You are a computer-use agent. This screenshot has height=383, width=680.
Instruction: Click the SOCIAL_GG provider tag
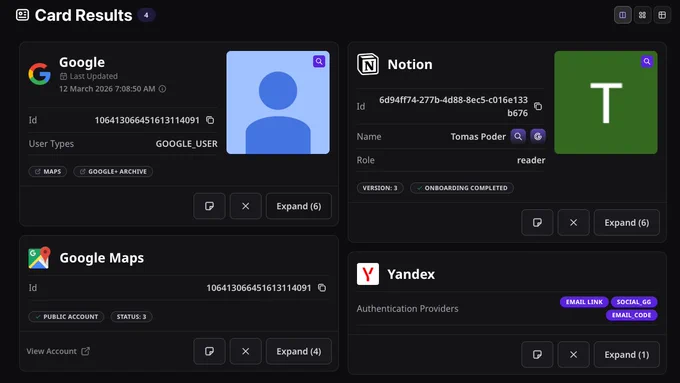coord(634,302)
